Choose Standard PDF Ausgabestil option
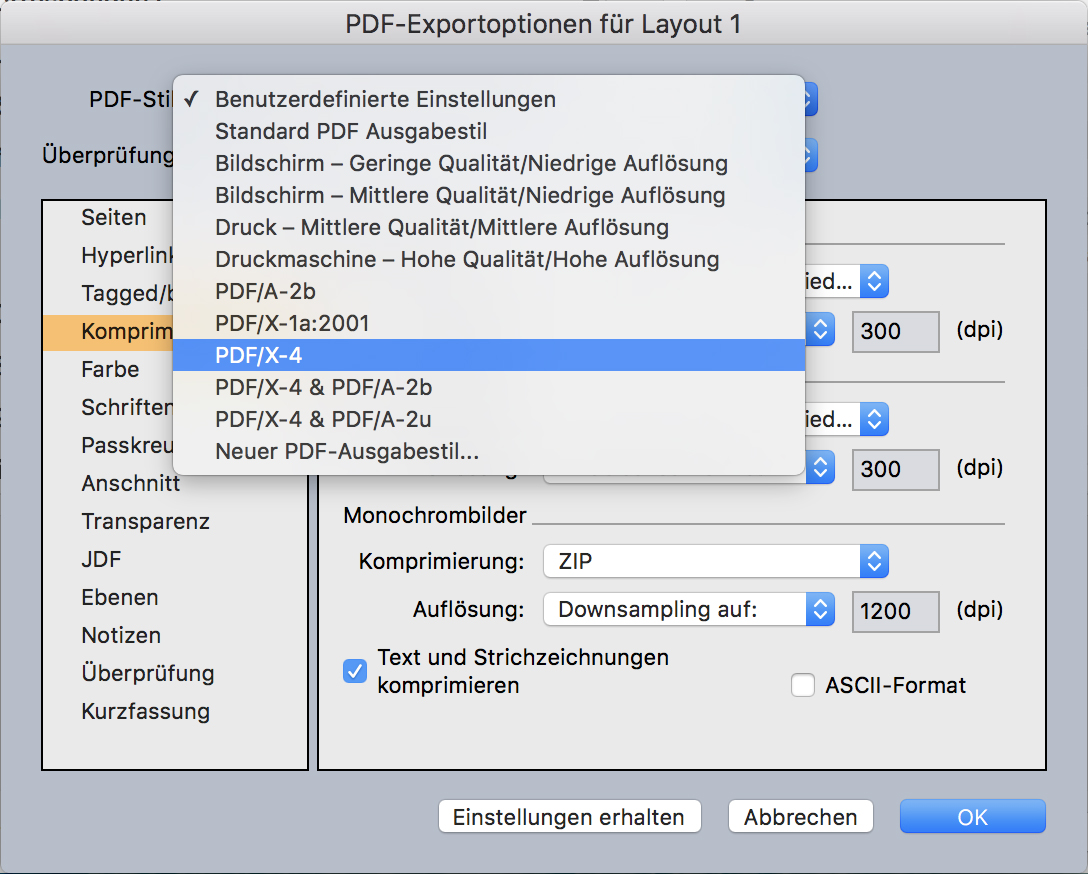Viewport: 1088px width, 874px height. pos(488,131)
